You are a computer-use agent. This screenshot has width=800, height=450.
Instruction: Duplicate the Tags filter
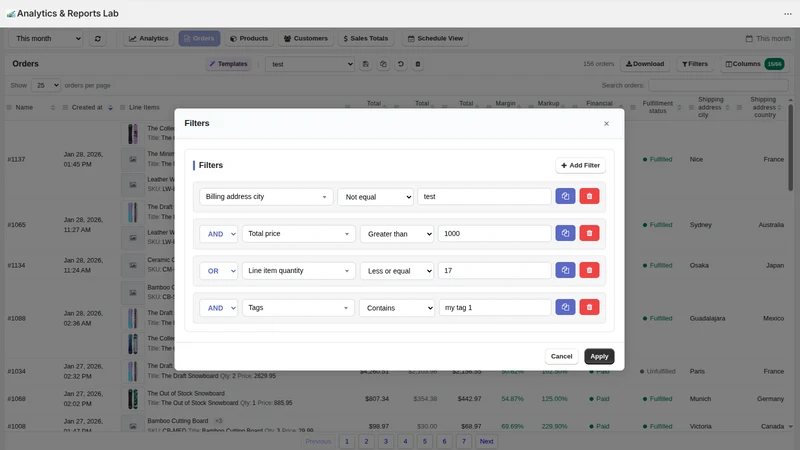(x=565, y=307)
